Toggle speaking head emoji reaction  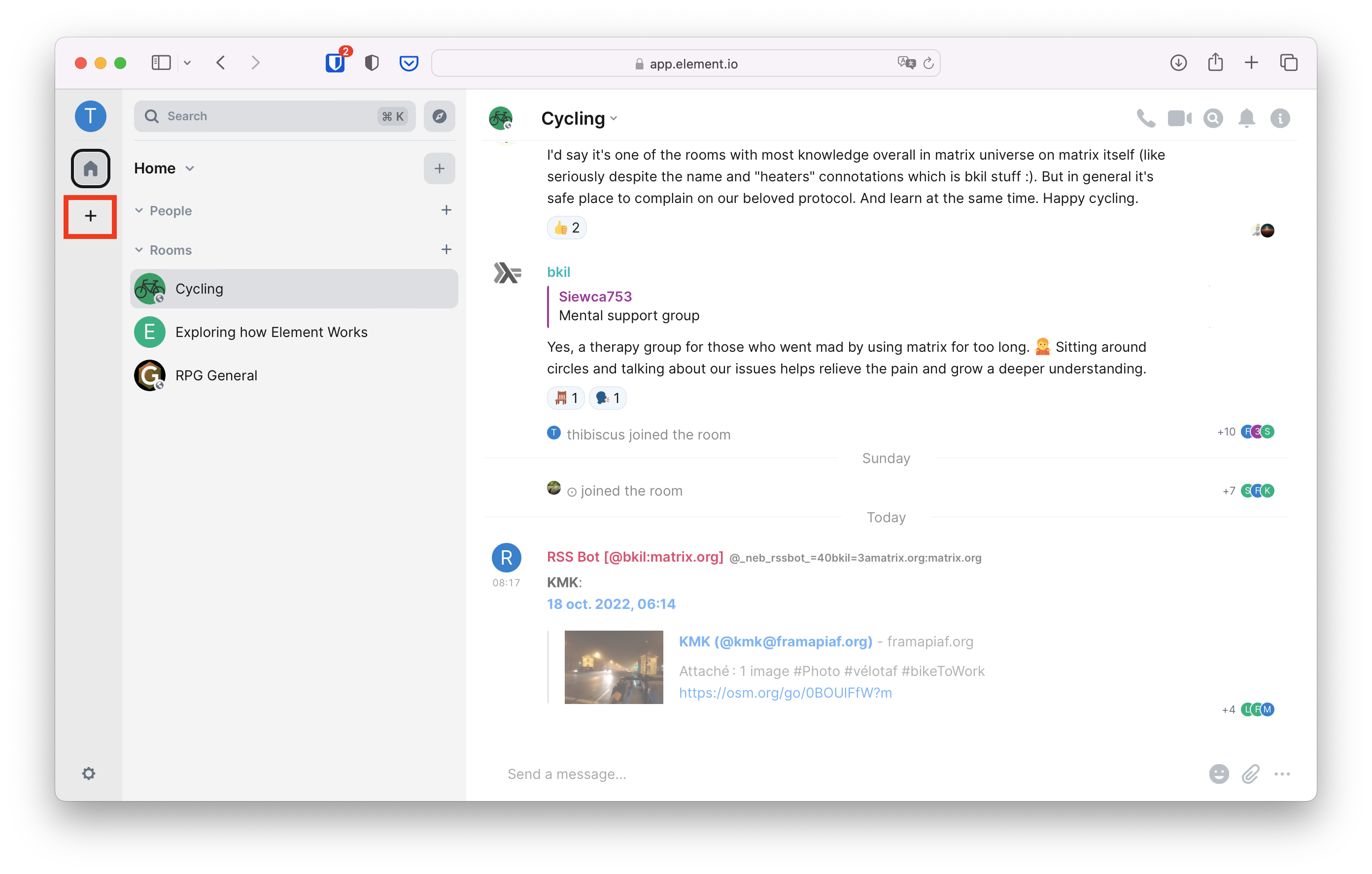607,398
